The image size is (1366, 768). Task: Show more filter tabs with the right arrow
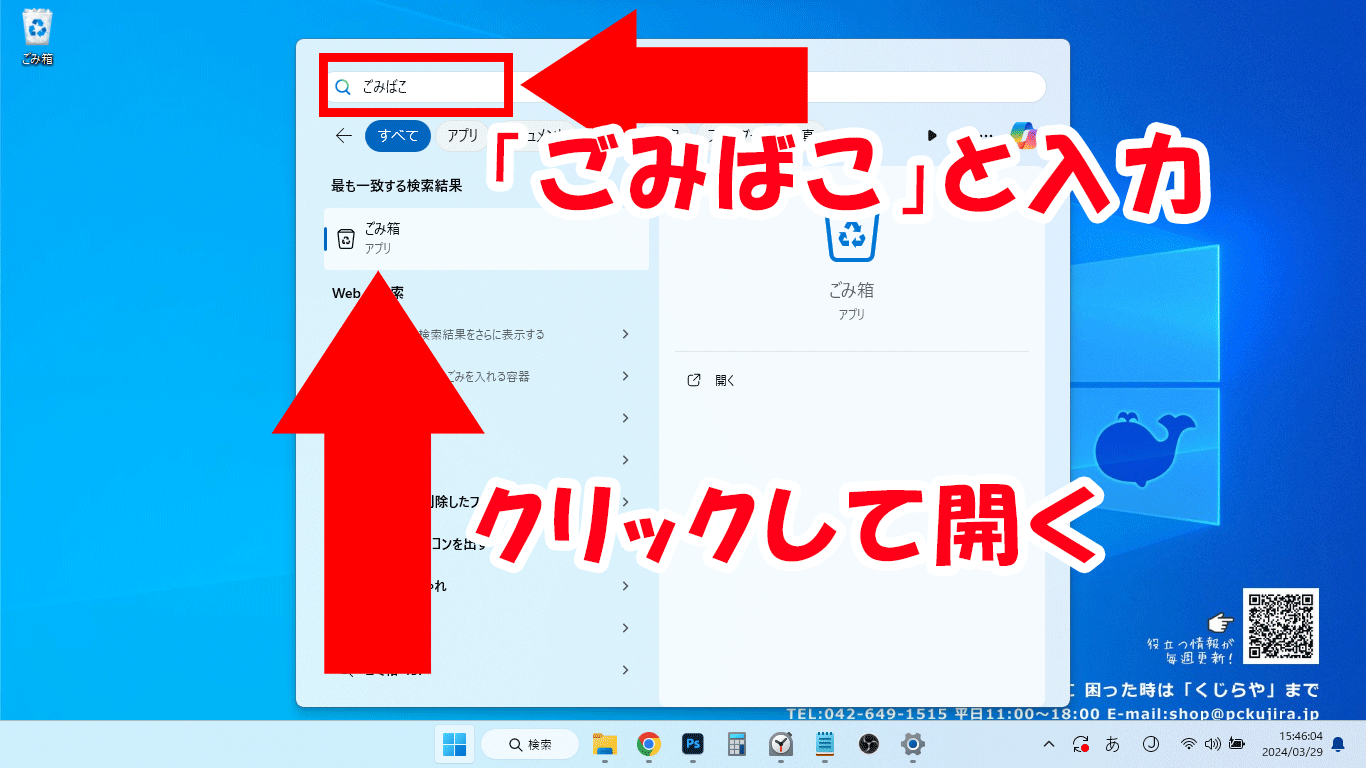(932, 135)
